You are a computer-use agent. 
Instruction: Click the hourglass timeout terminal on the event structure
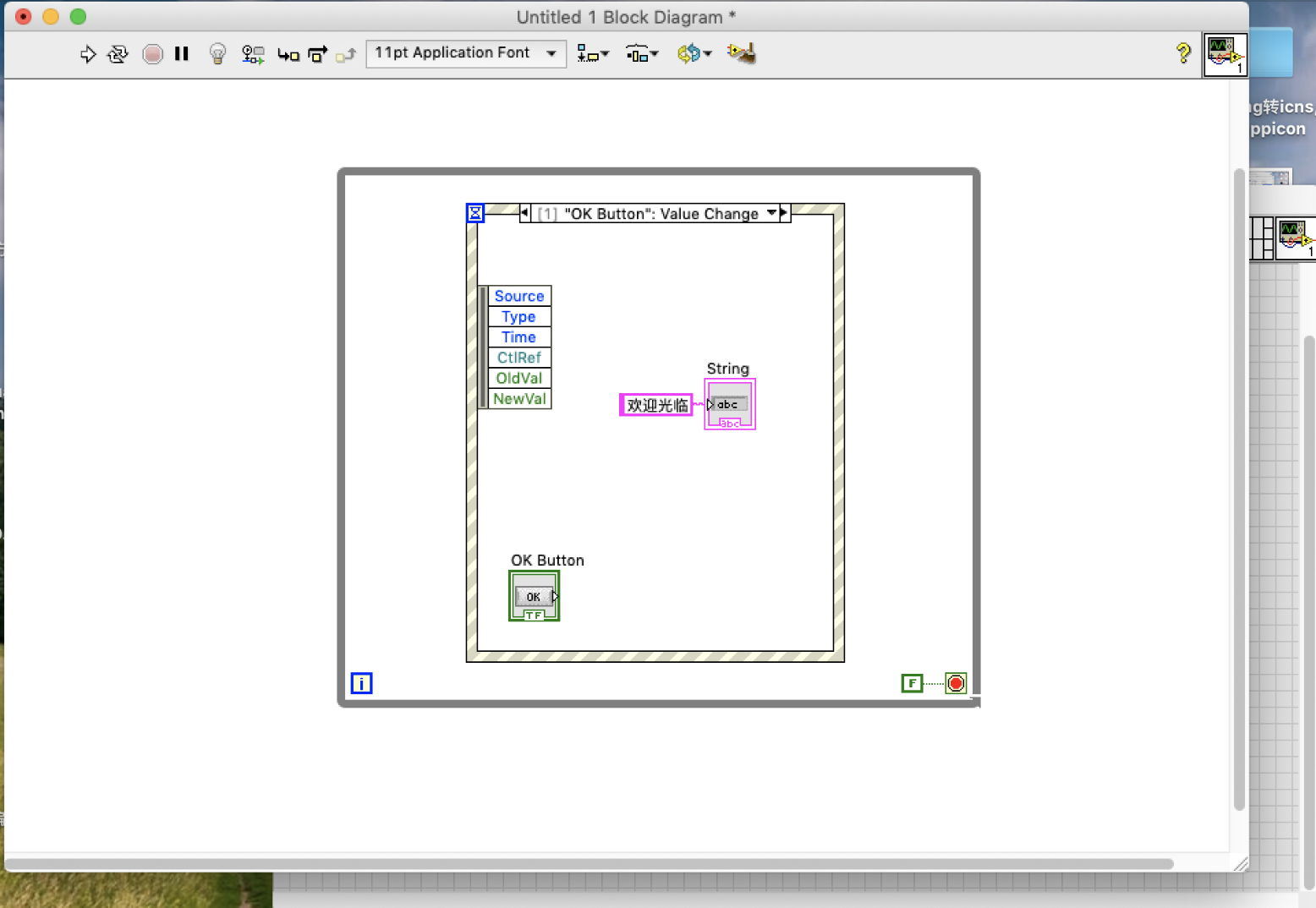[x=475, y=213]
